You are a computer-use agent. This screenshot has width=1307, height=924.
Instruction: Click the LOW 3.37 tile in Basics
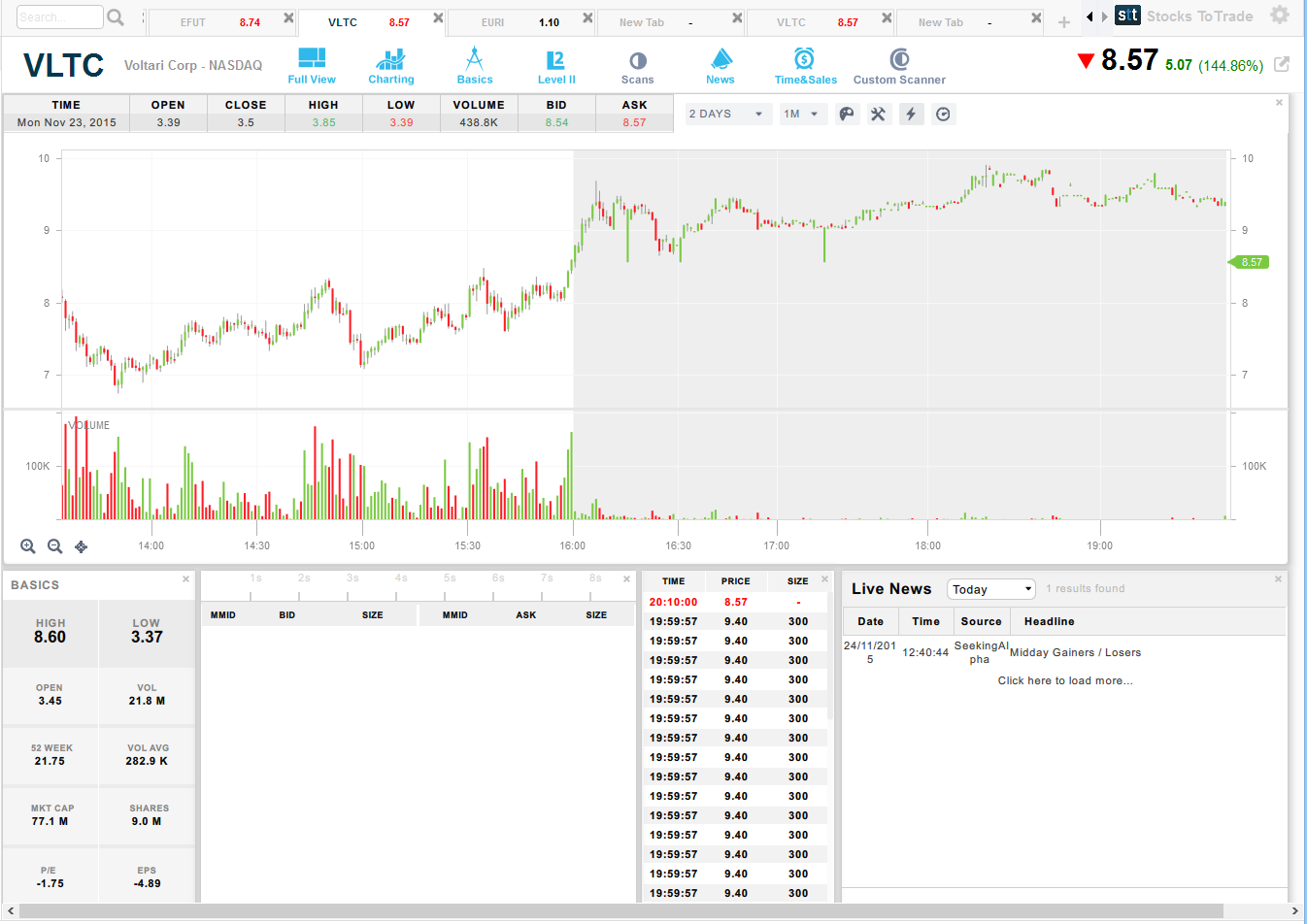coord(147,633)
